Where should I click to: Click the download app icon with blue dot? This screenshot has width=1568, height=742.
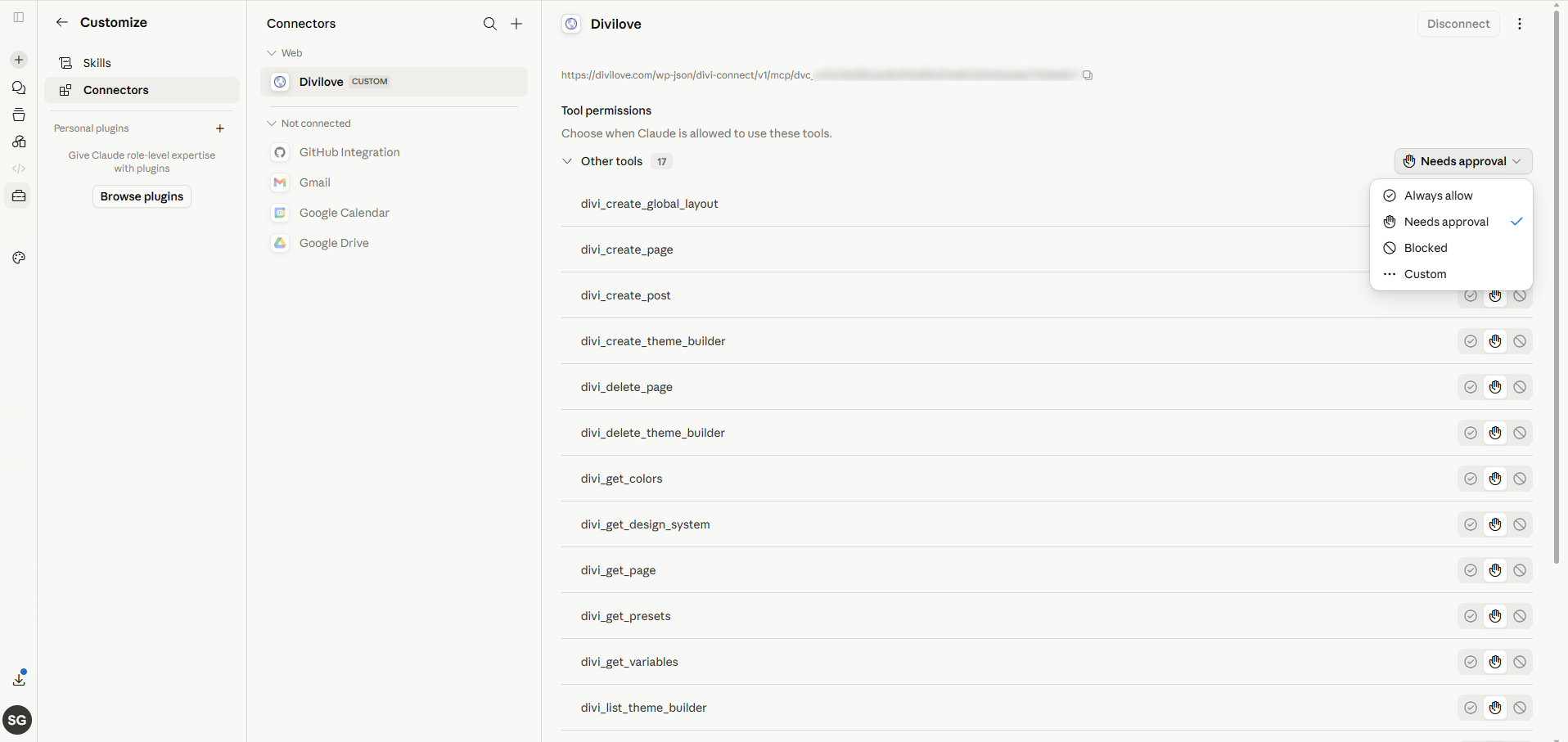(x=19, y=678)
